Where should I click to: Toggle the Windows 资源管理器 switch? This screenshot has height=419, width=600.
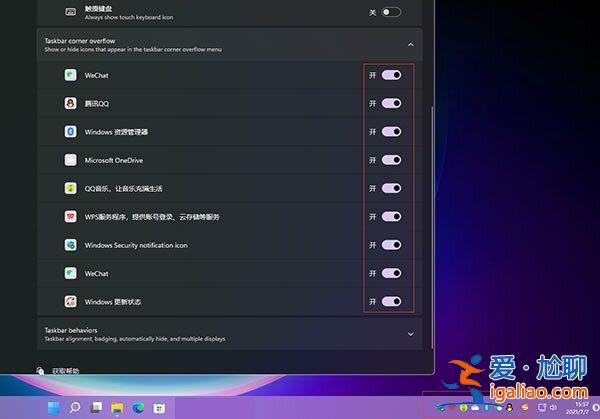point(391,132)
